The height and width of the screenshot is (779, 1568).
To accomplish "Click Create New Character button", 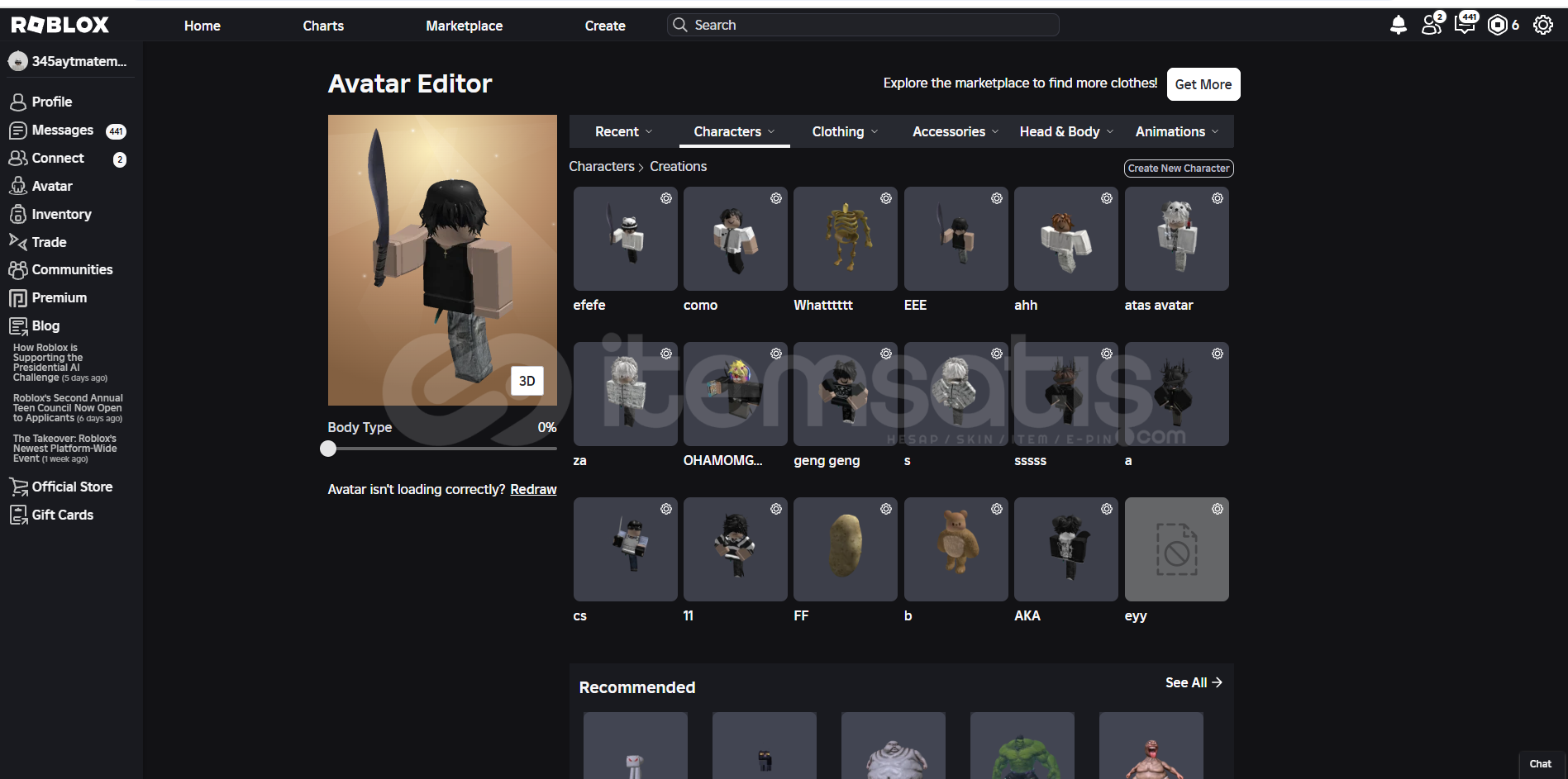I will (x=1179, y=168).
